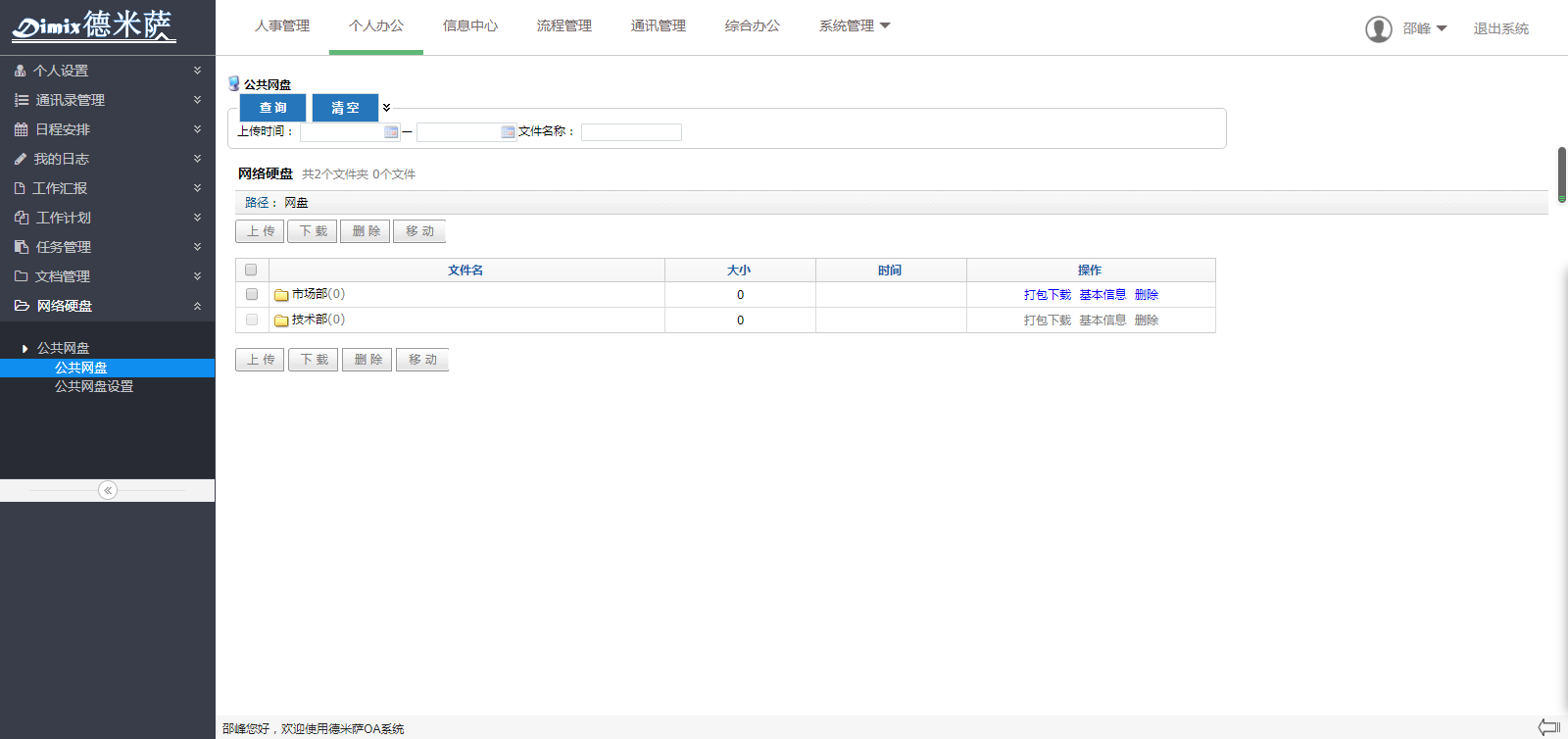
Task: Click the lower 移动 button
Action: 422,360
